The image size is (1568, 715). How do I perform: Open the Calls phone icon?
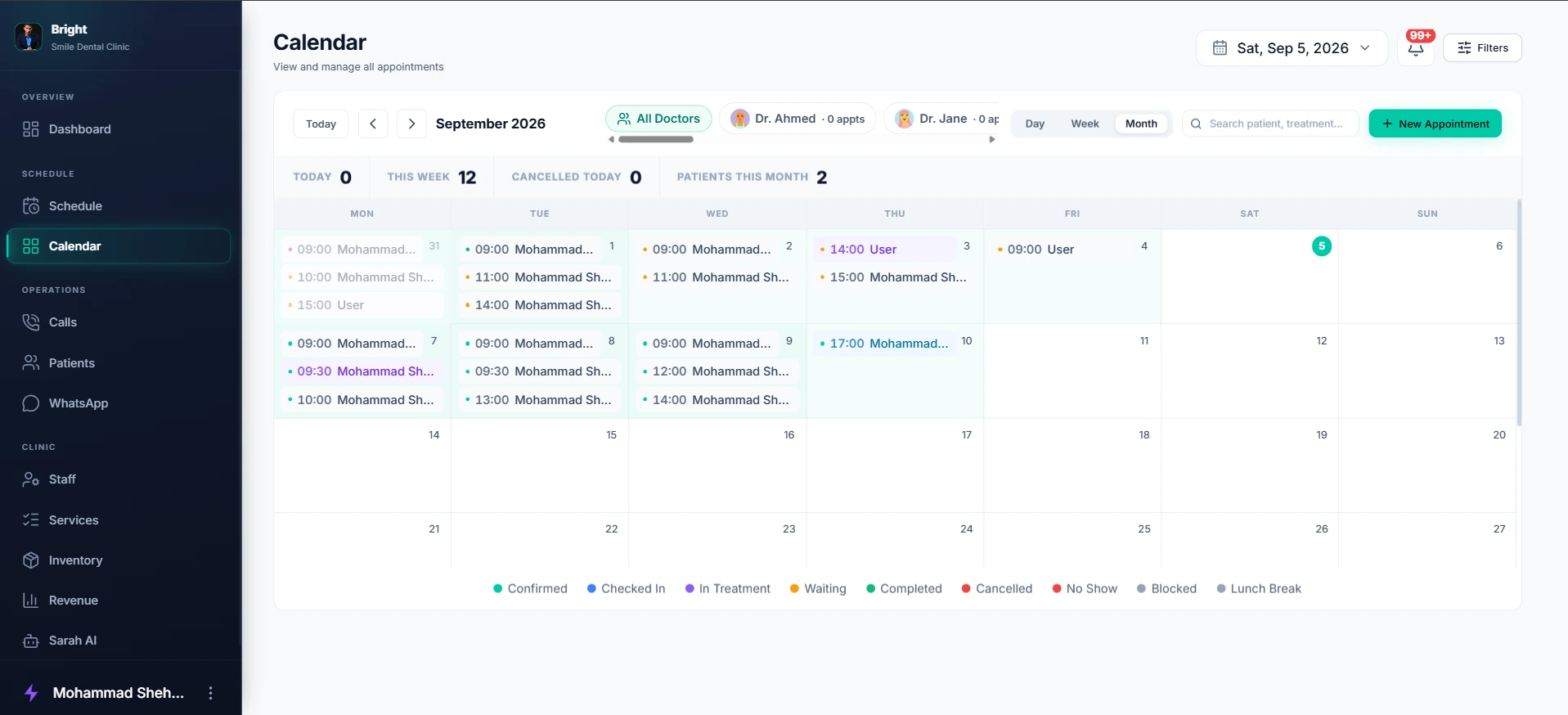pyautogui.click(x=31, y=322)
